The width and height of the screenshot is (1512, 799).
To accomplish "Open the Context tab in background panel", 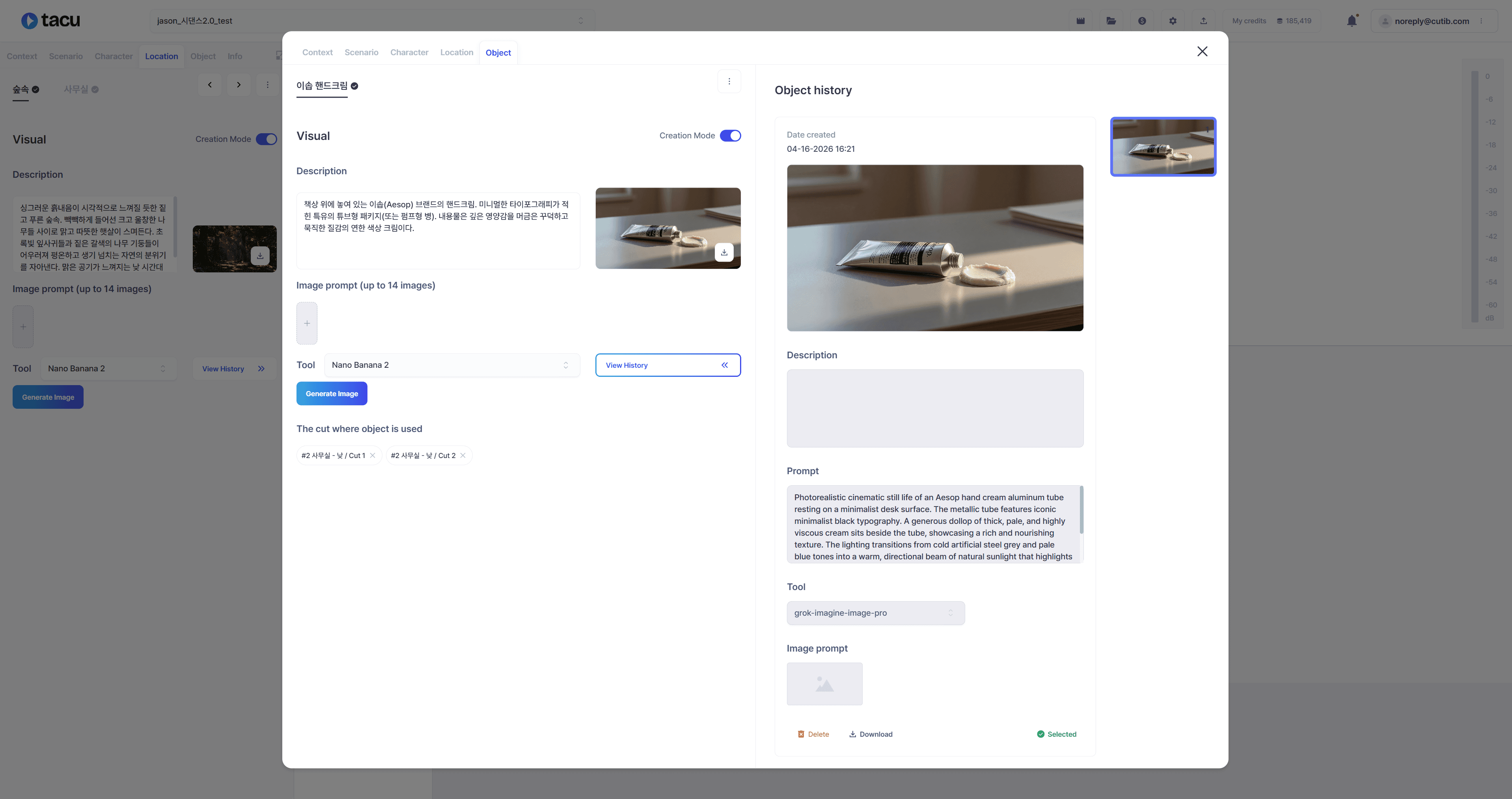I will 22,56.
